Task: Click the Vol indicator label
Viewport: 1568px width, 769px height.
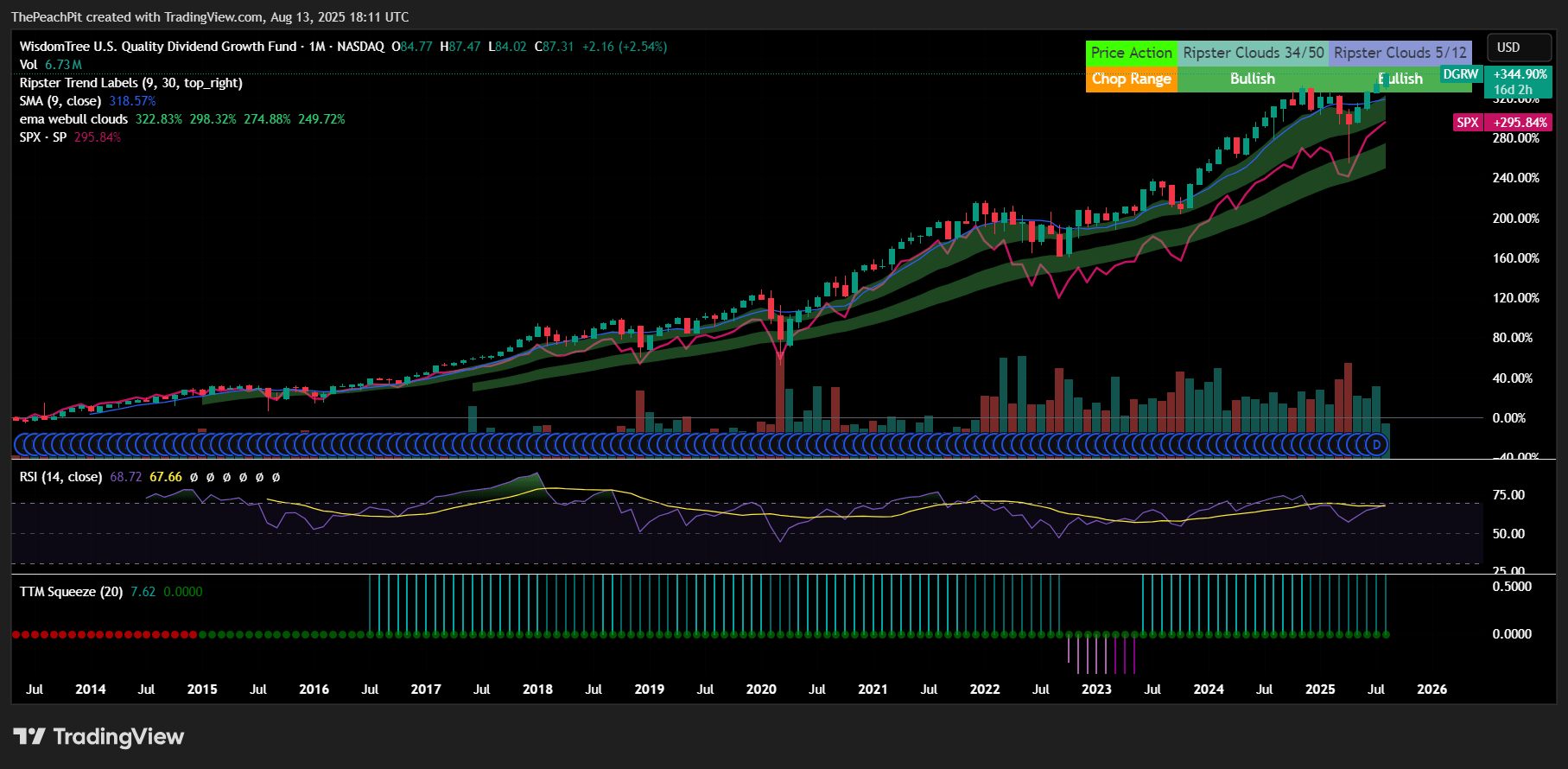Action: (29, 65)
